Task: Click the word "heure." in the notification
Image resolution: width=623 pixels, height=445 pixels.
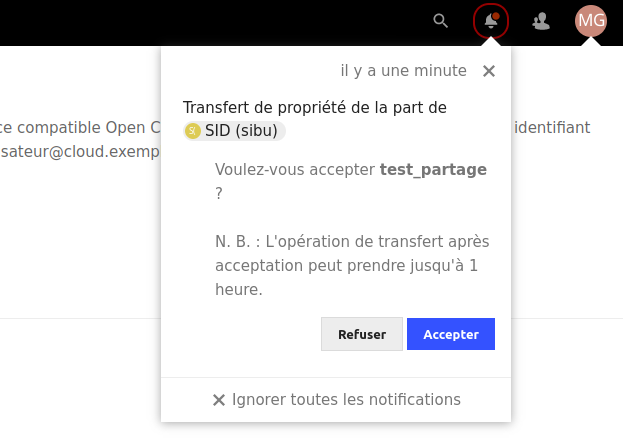Action: pos(239,289)
